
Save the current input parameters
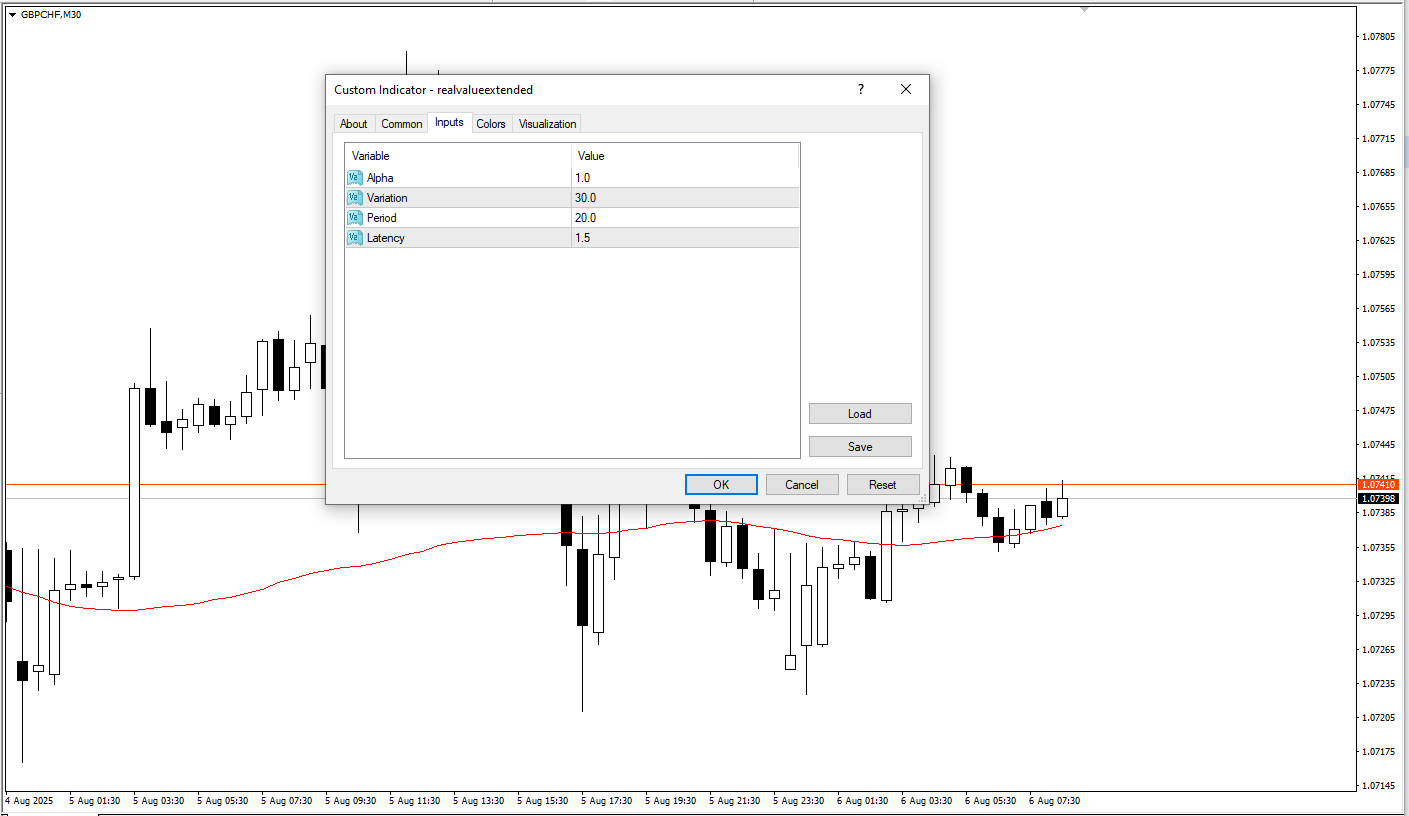click(860, 446)
